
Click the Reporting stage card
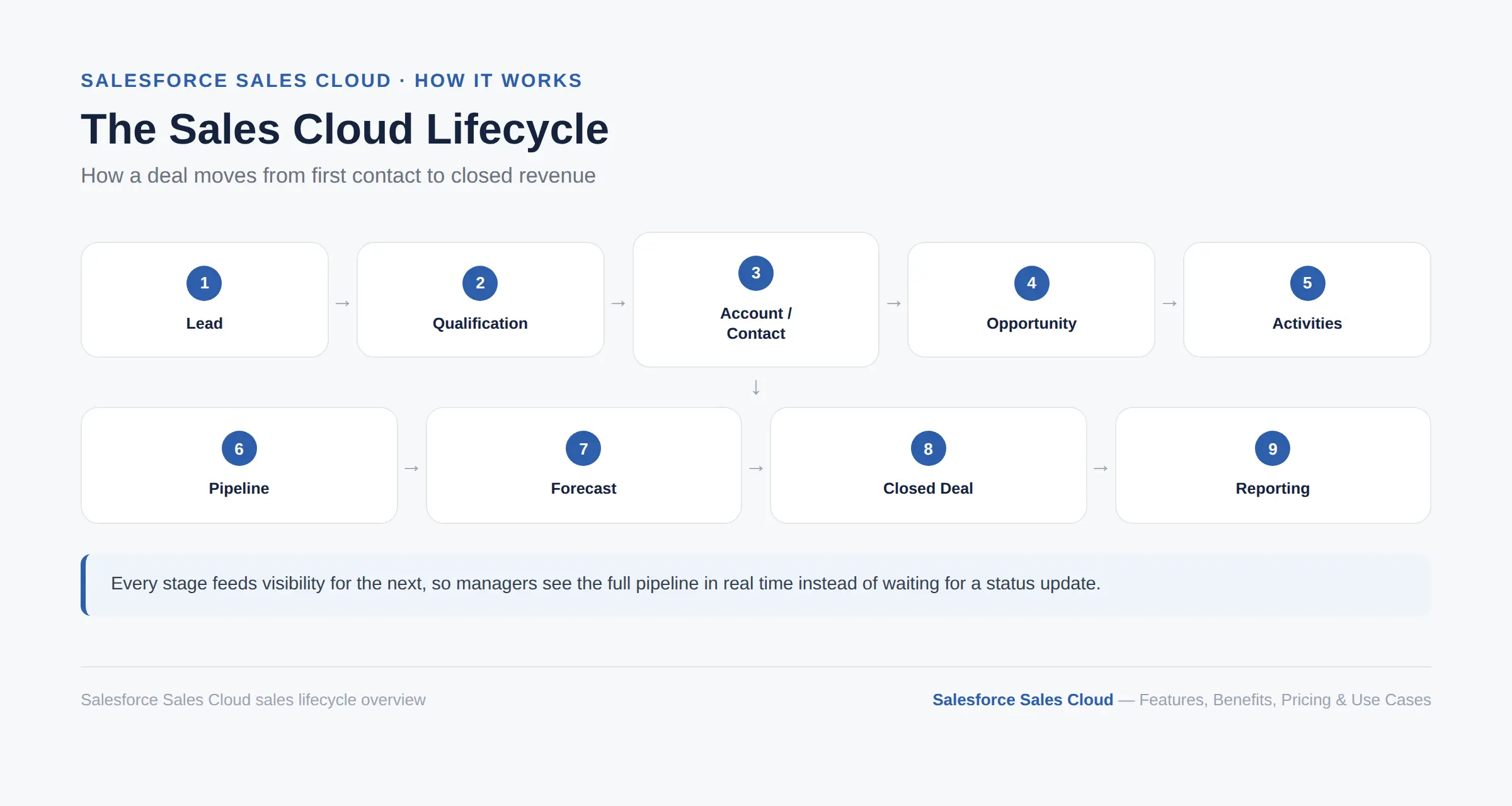point(1273,465)
